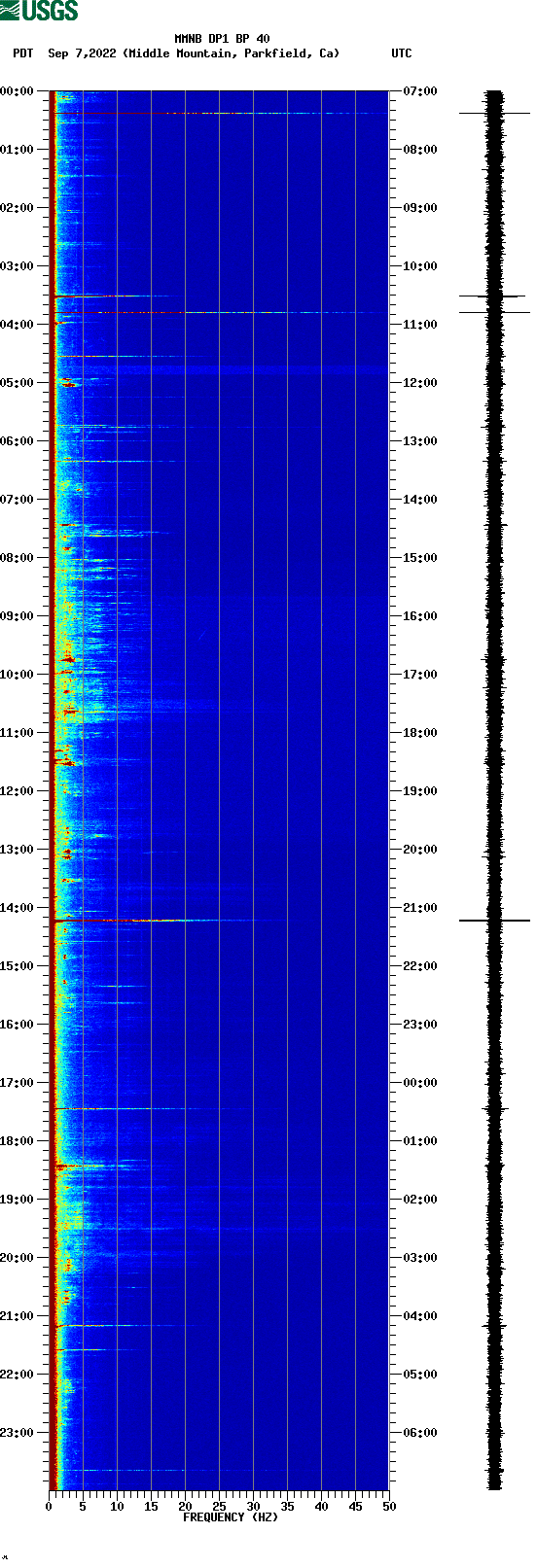Click the '03:00' label on the PDT axis
The height and width of the screenshot is (1568, 537).
(x=17, y=266)
